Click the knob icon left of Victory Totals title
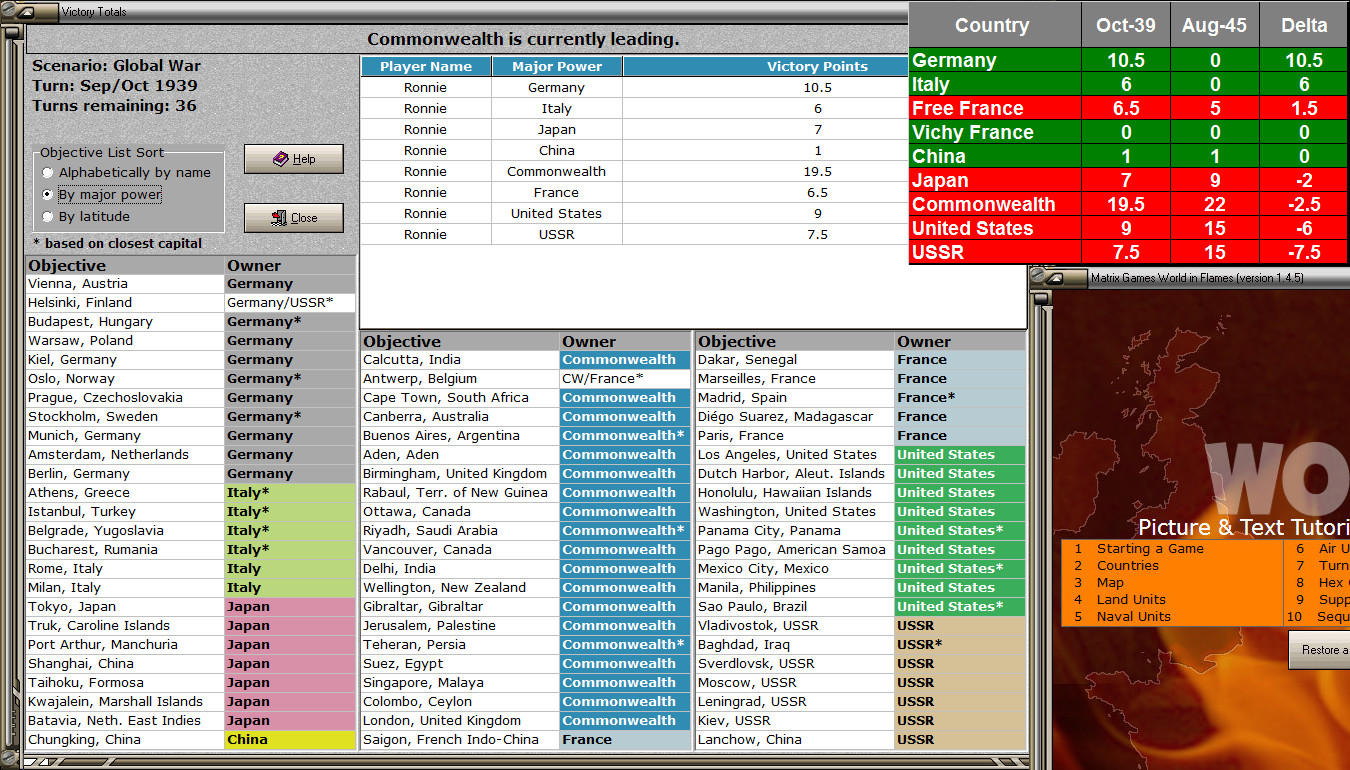 point(9,11)
